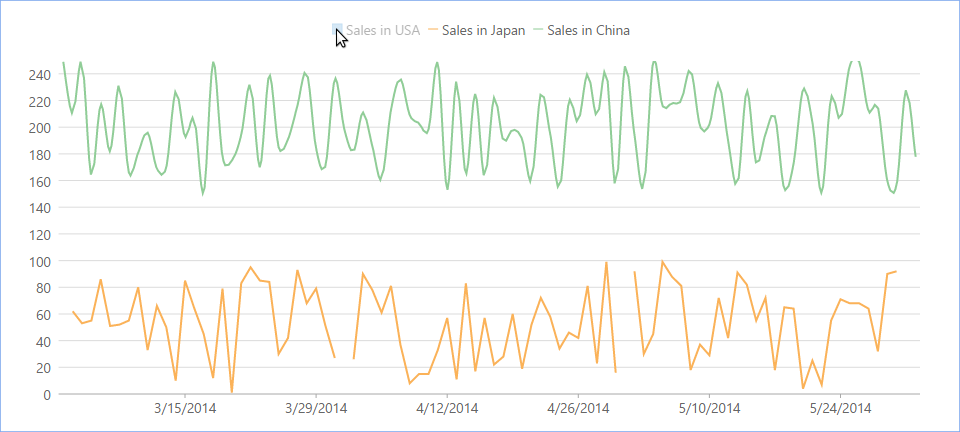The height and width of the screenshot is (432, 960).
Task: Click the 140 value on the y-axis
Action: [39, 208]
